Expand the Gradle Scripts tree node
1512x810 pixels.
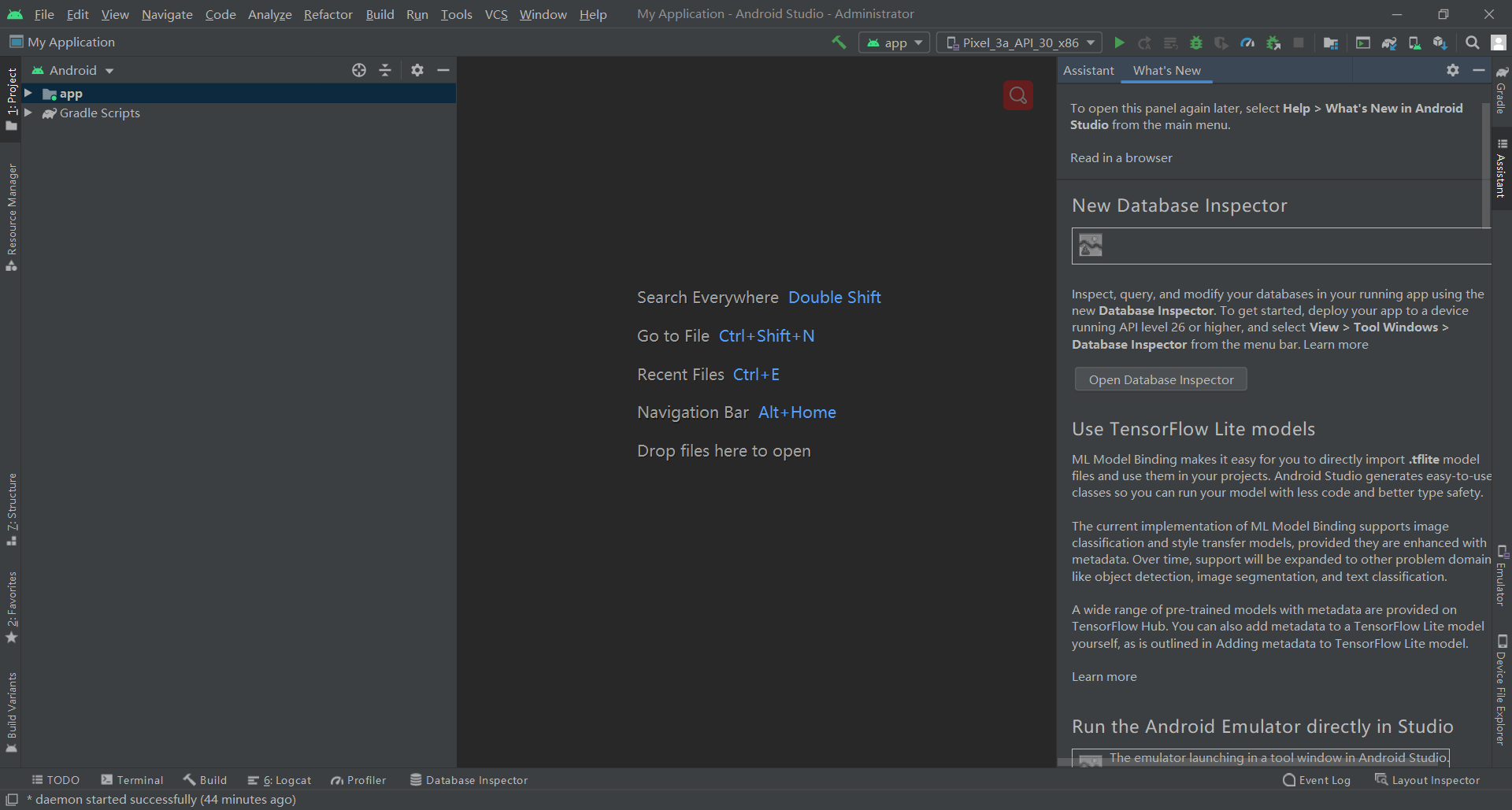coord(28,113)
